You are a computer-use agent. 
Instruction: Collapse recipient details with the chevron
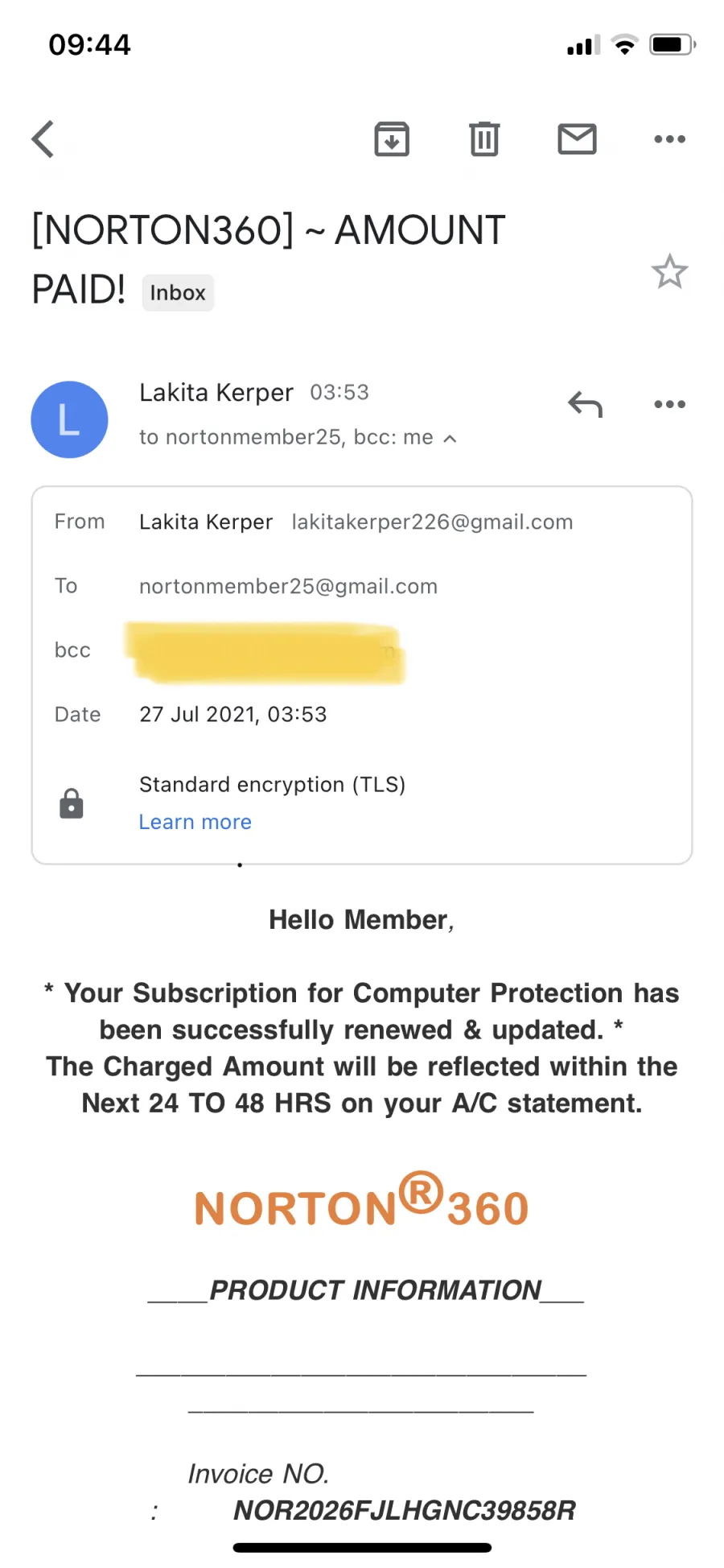click(x=450, y=439)
